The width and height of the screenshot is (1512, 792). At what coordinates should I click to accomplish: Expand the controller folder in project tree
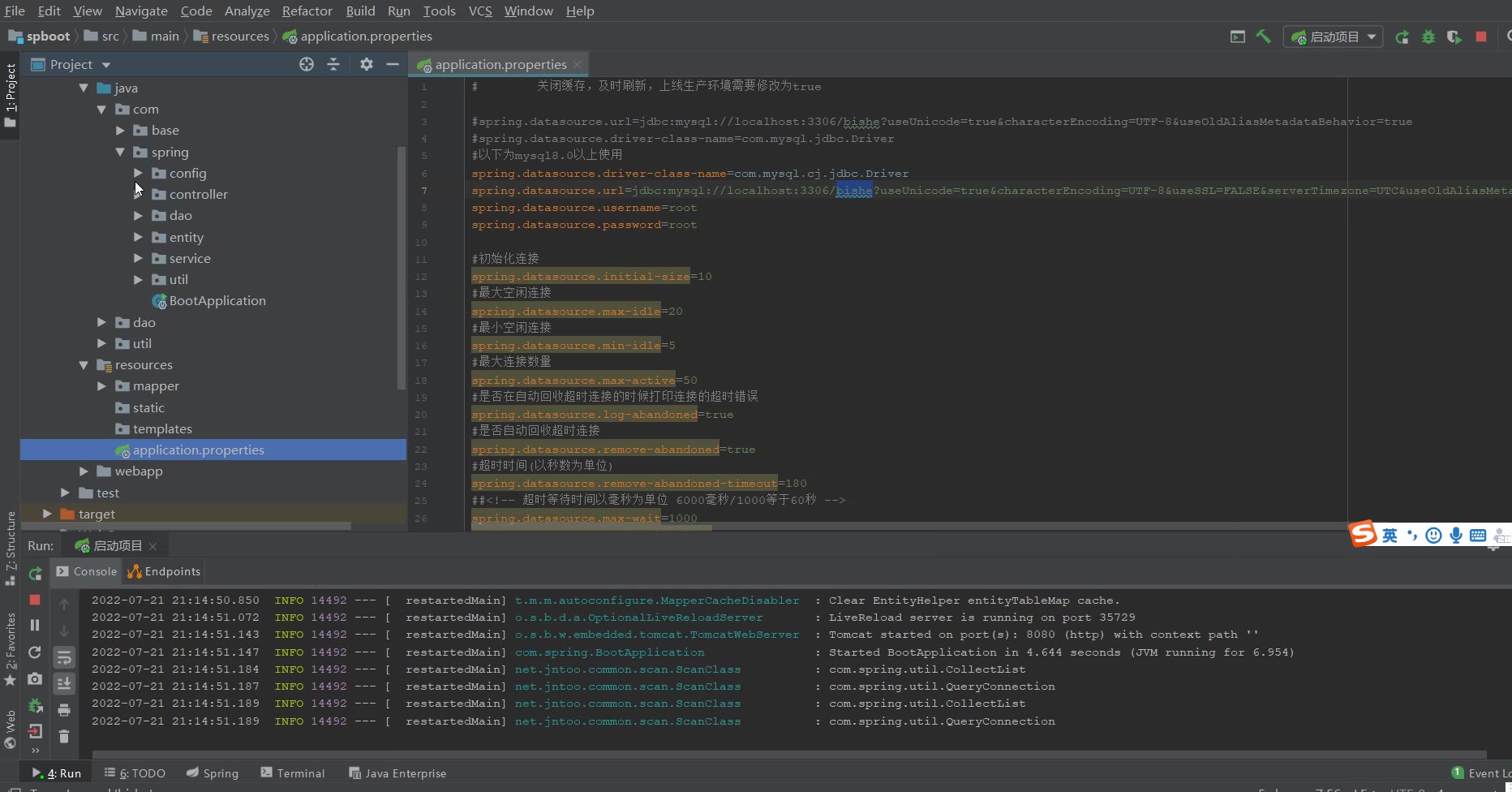[138, 195]
